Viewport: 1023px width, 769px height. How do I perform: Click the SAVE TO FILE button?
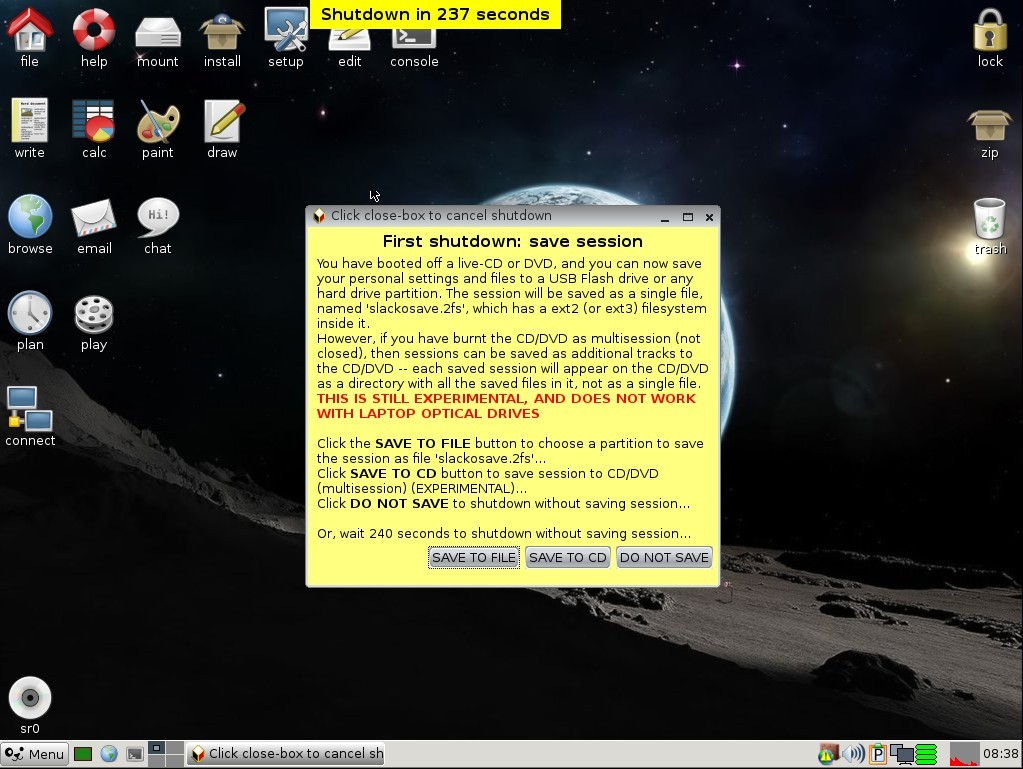[x=474, y=558]
